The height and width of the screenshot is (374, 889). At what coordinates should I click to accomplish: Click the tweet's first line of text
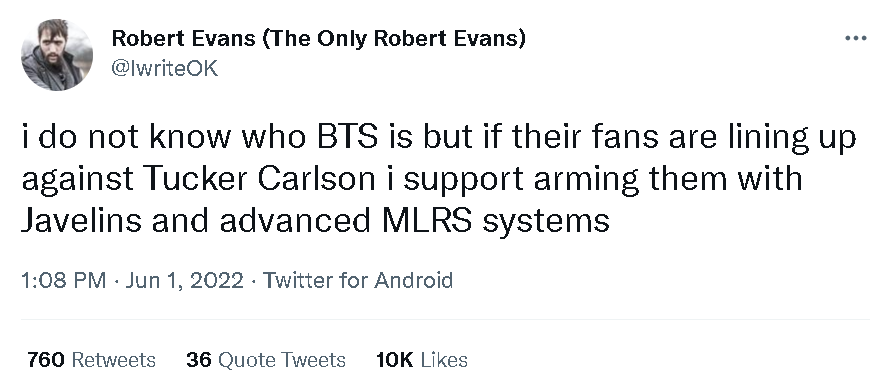coord(438,139)
